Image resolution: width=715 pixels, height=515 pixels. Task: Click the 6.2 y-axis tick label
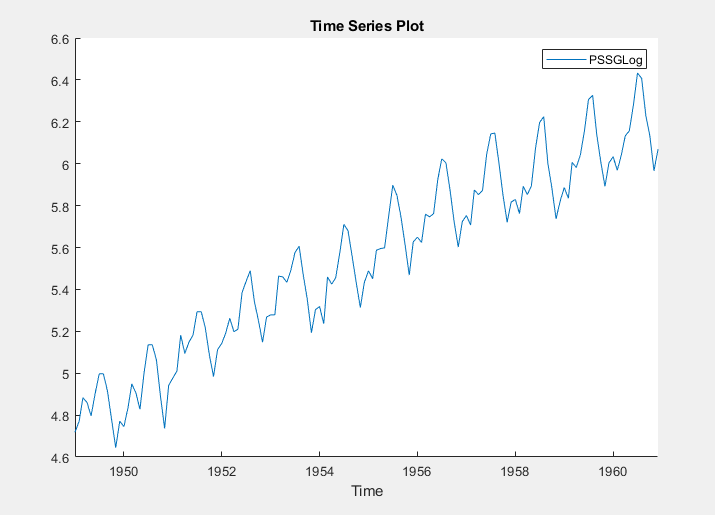coord(59,123)
